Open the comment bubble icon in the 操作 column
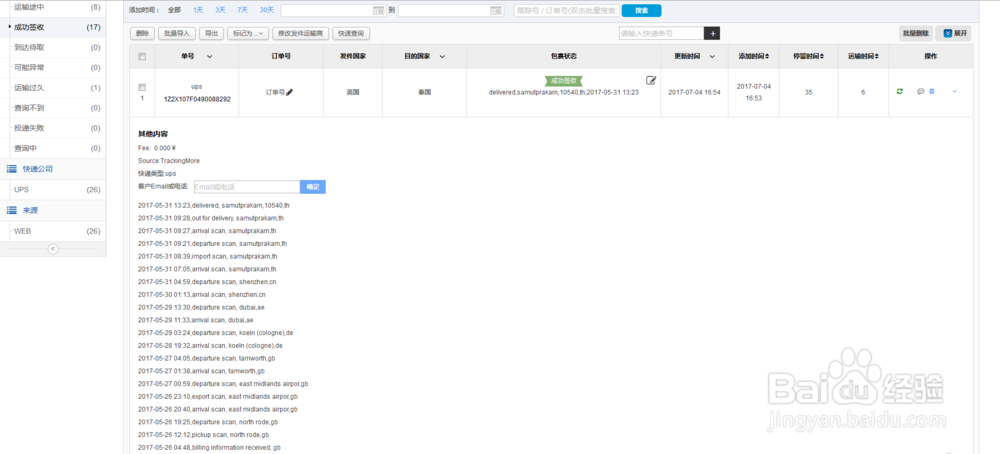Image resolution: width=1000 pixels, height=454 pixels. point(921,92)
